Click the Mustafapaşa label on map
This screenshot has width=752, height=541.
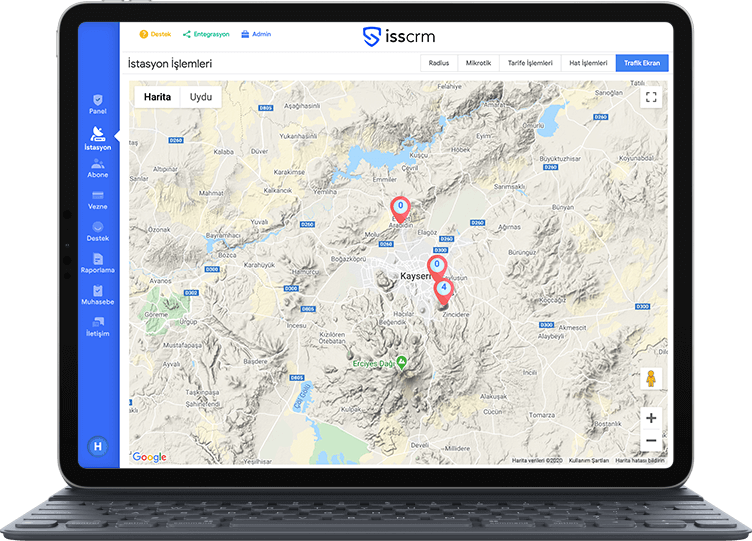point(184,345)
